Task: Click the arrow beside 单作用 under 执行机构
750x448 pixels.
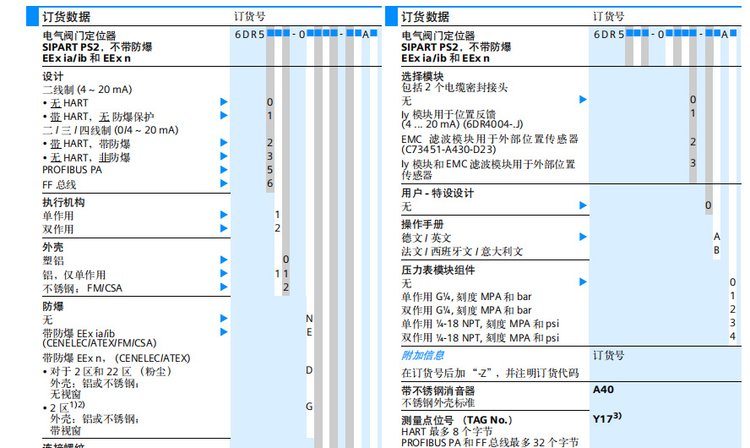Action: coord(224,215)
